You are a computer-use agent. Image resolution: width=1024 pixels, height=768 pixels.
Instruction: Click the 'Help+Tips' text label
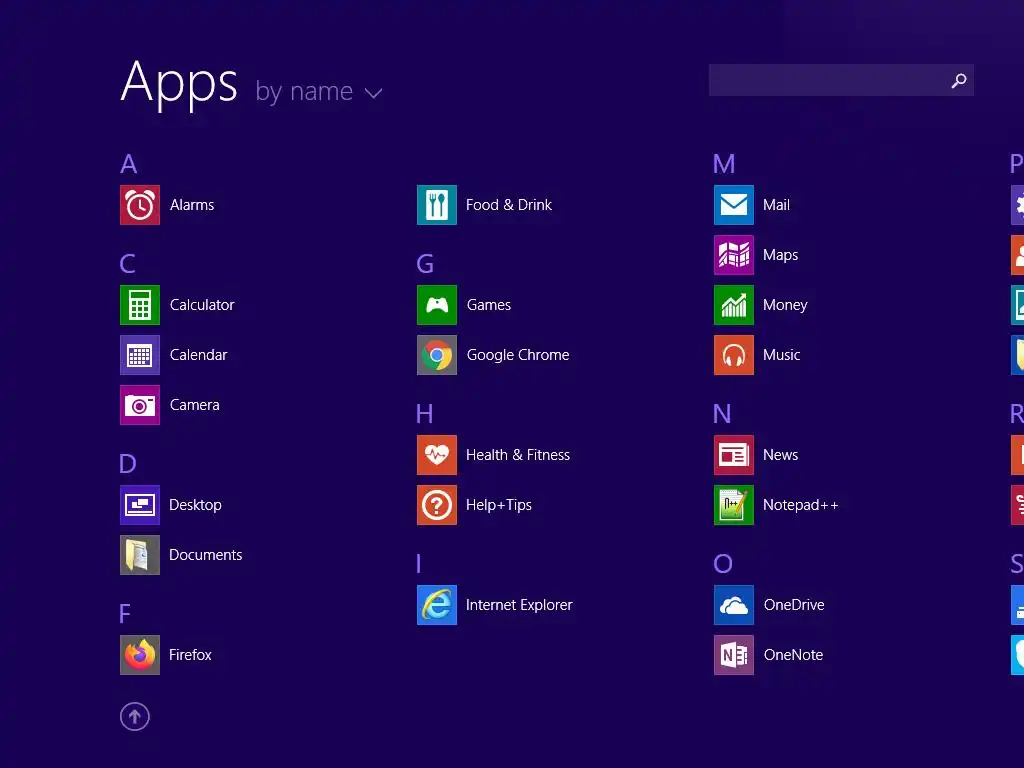click(x=499, y=505)
